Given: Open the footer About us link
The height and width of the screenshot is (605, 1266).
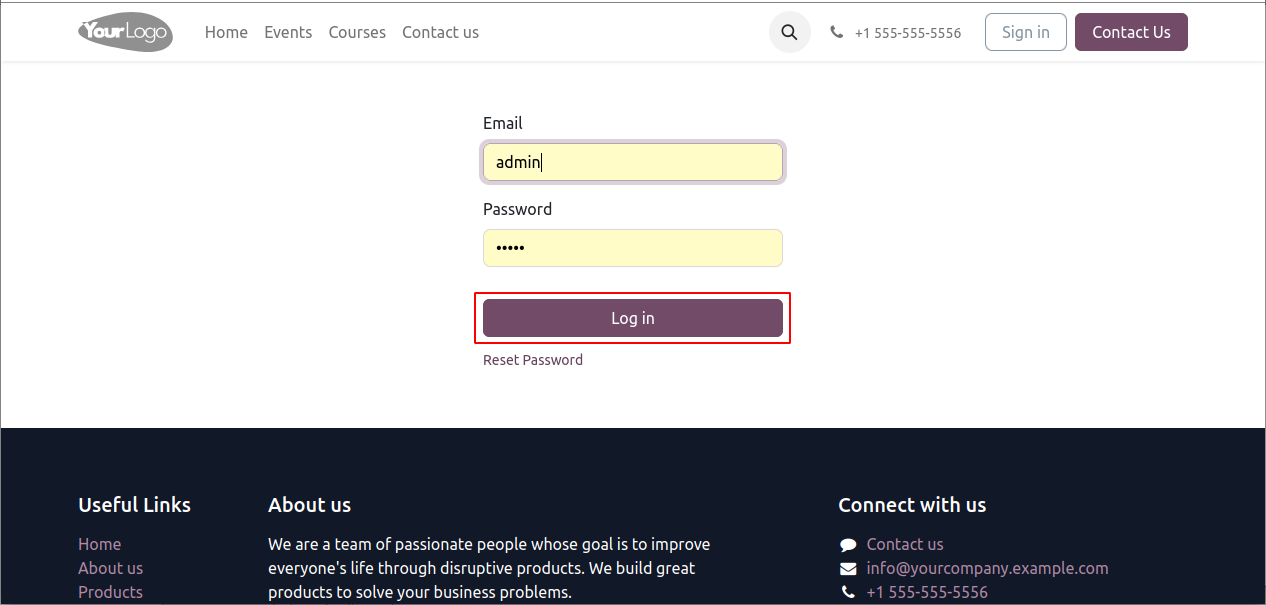Looking at the screenshot, I should [x=111, y=568].
